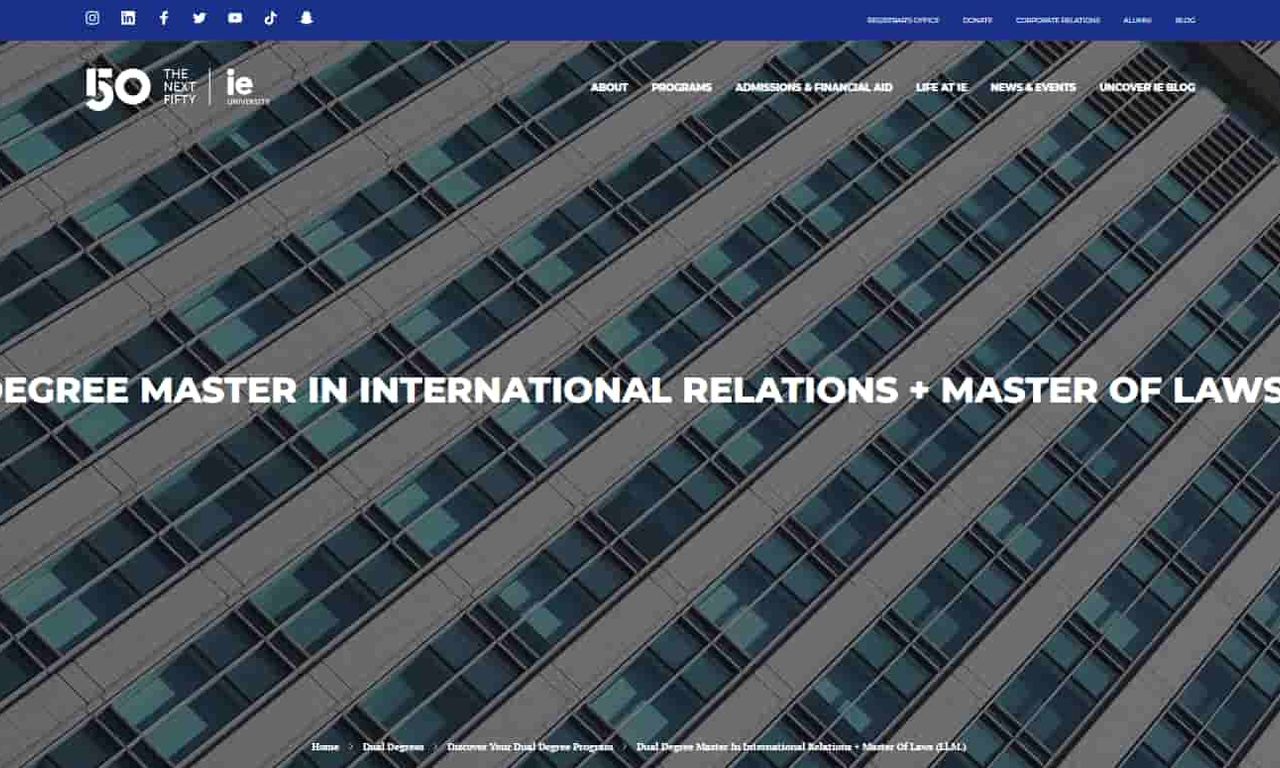Open the Twitter social icon

point(199,18)
